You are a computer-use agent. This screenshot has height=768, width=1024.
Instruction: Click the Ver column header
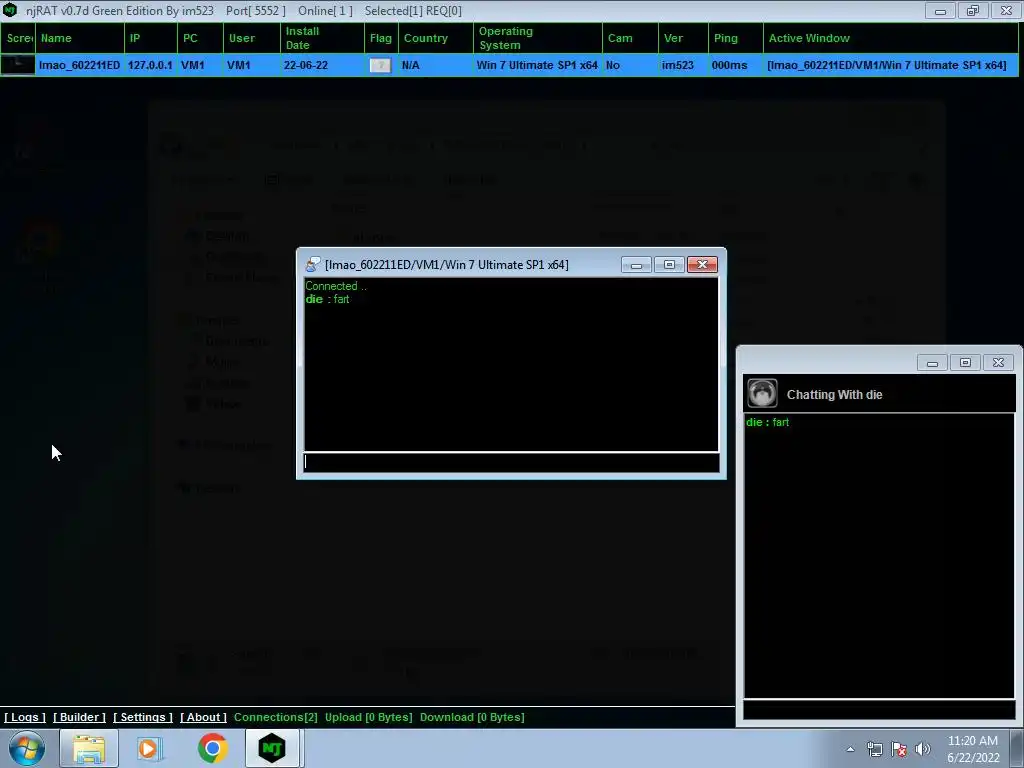[x=683, y=38]
